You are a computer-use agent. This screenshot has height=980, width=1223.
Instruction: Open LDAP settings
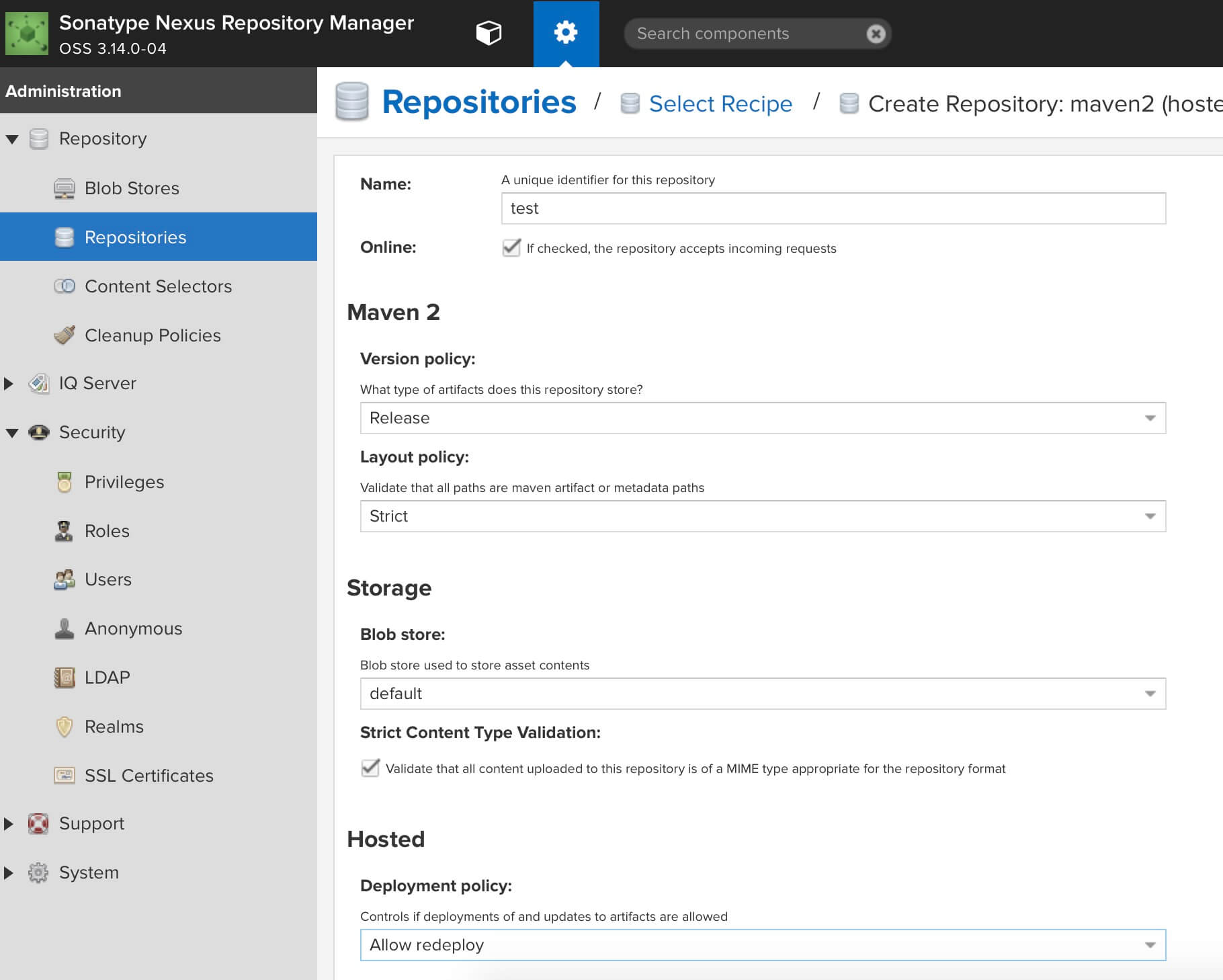(159, 678)
